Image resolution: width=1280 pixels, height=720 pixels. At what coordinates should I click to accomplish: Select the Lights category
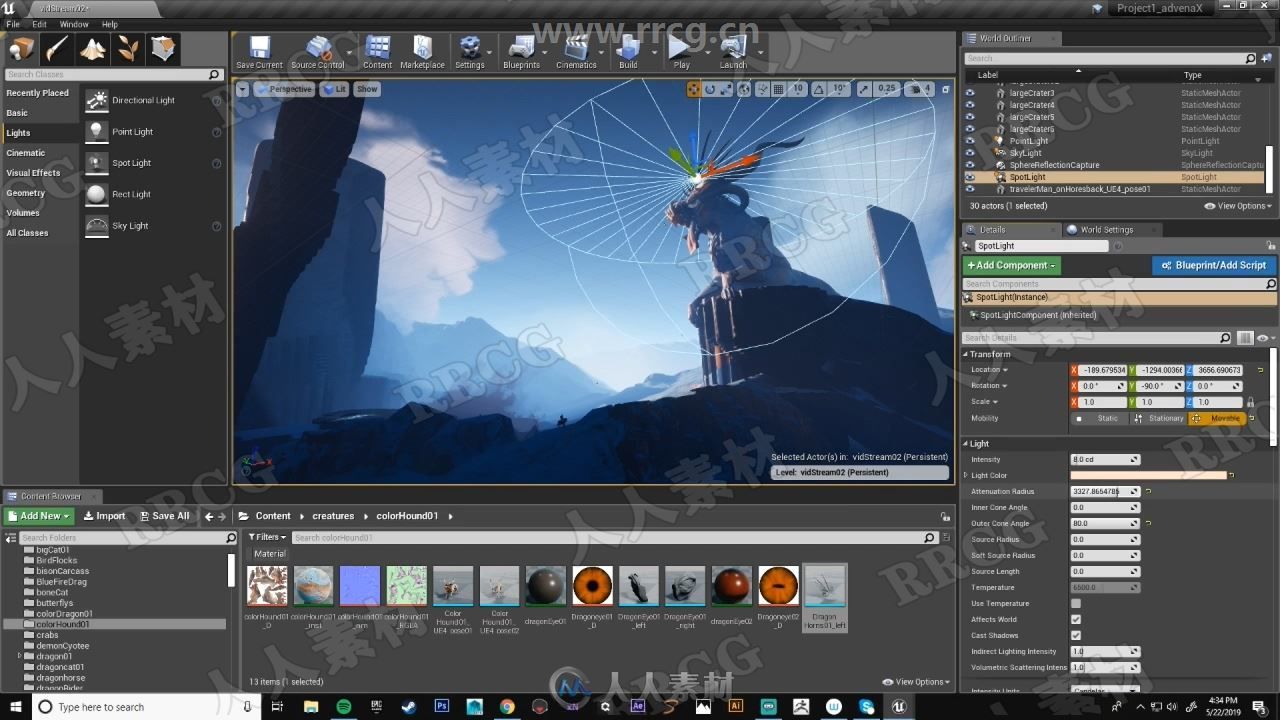(x=40, y=133)
